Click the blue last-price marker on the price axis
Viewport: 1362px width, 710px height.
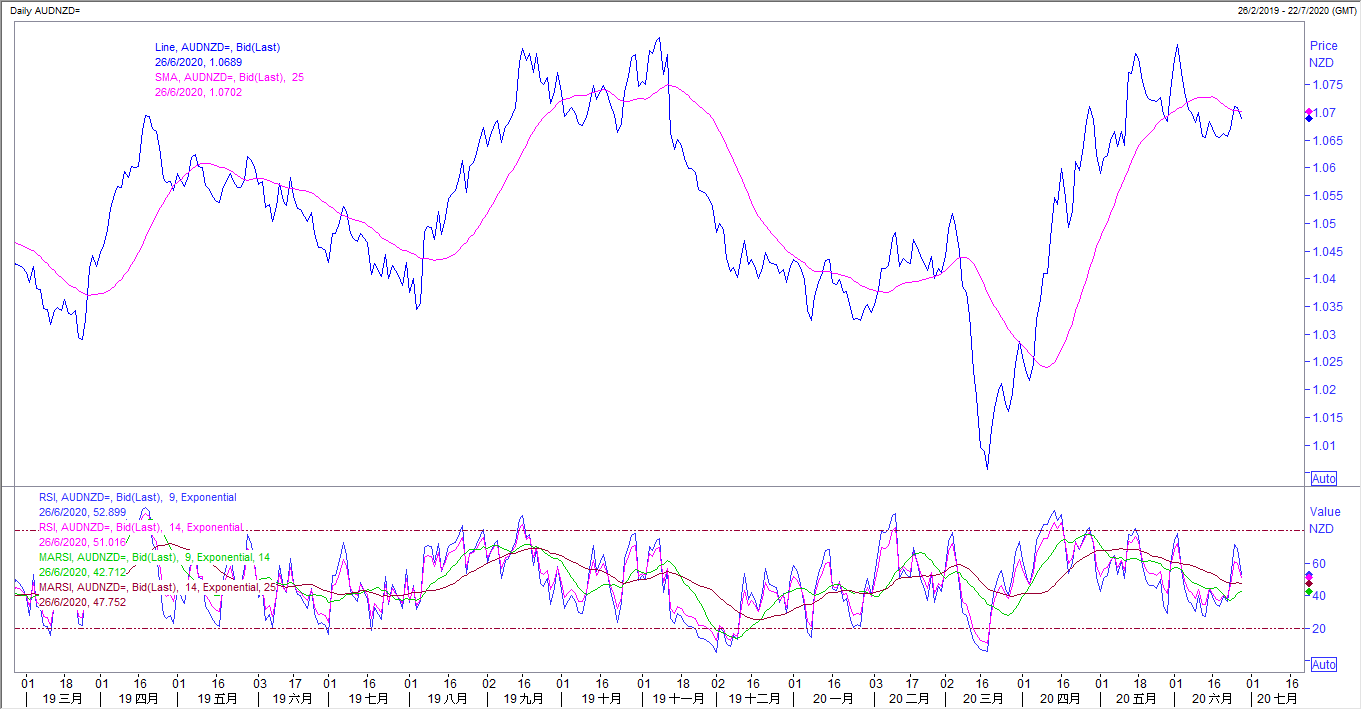(x=1310, y=119)
